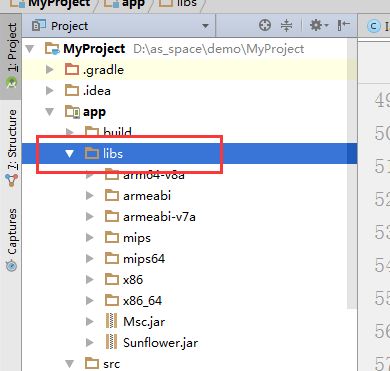
Task: Select the armeabi-v7a folder
Action: click(x=159, y=217)
